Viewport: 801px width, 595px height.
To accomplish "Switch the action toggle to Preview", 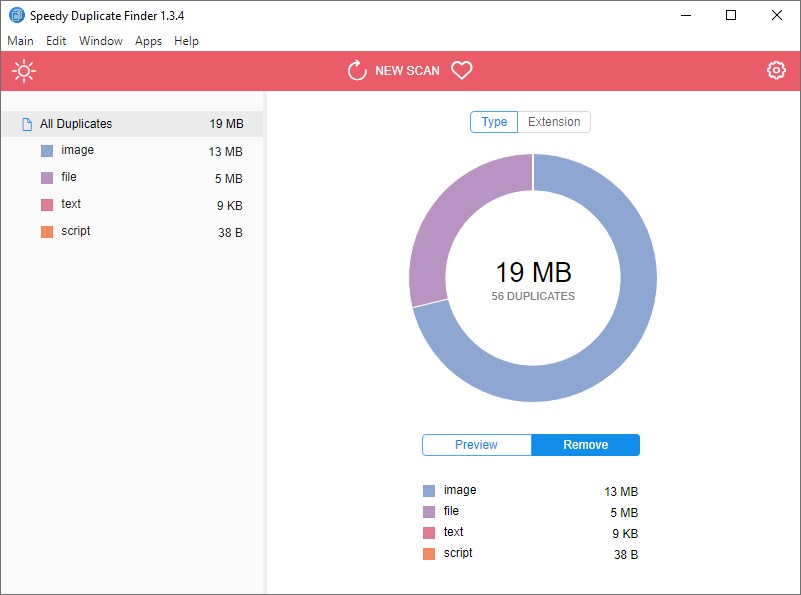I will [x=476, y=444].
